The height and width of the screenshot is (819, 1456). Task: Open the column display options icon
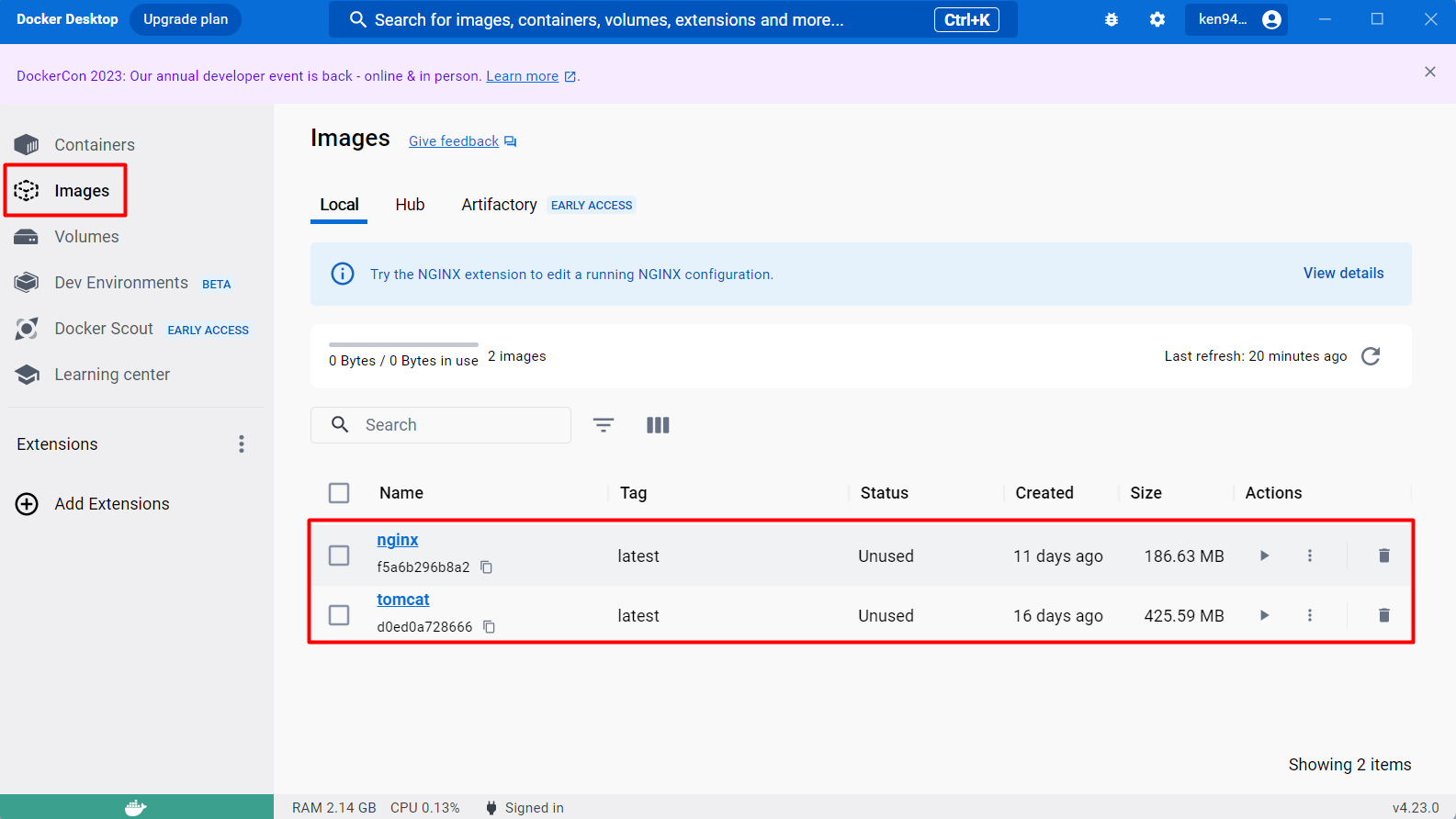click(658, 425)
